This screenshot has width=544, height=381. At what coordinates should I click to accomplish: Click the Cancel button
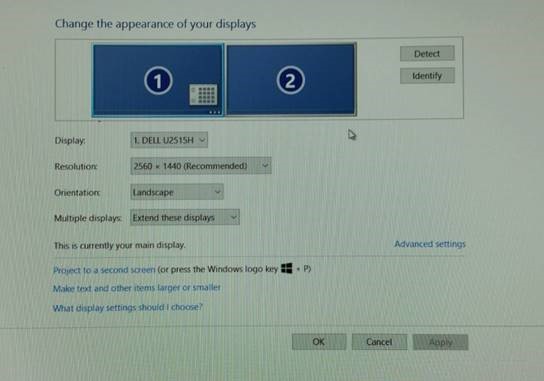point(379,342)
